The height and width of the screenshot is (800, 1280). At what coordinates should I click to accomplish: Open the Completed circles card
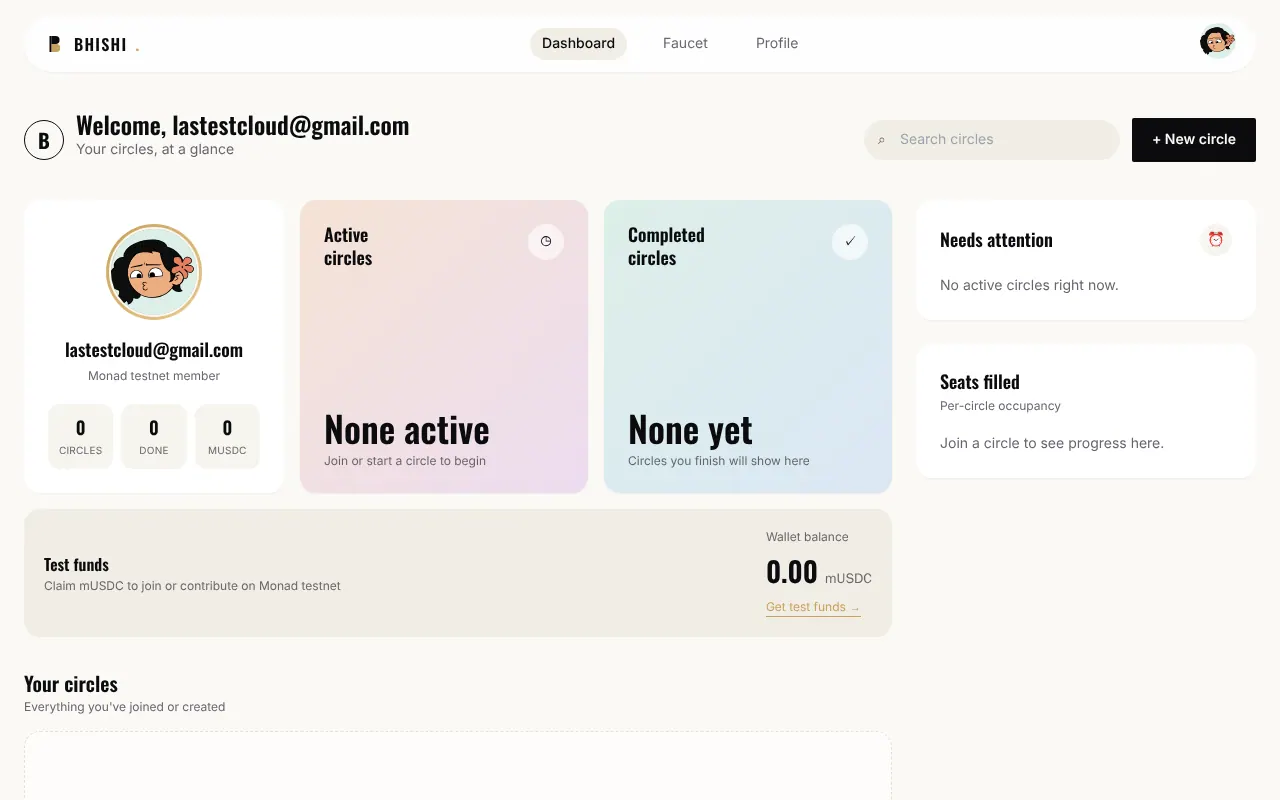point(748,346)
